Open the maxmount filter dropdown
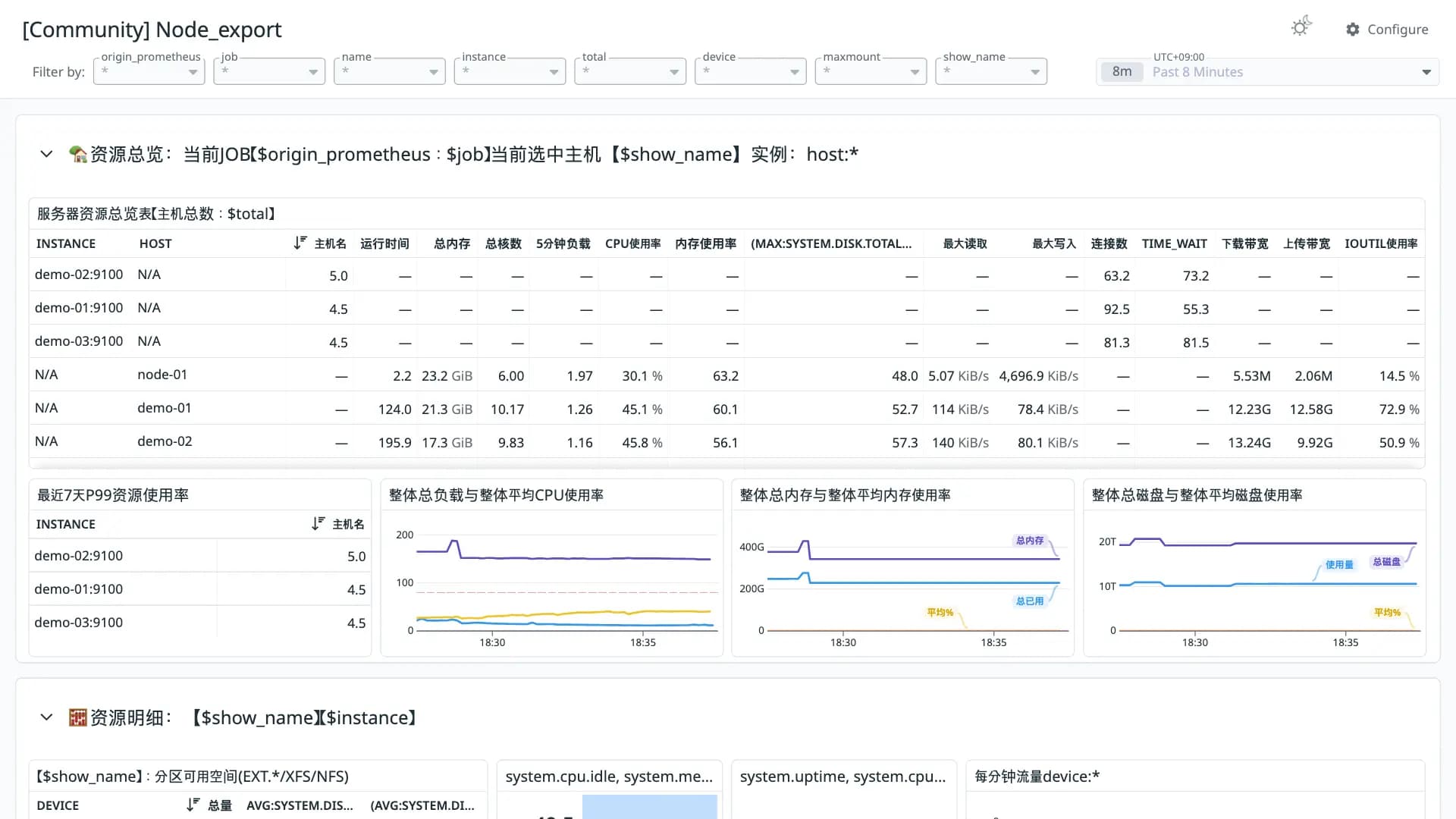 871,71
